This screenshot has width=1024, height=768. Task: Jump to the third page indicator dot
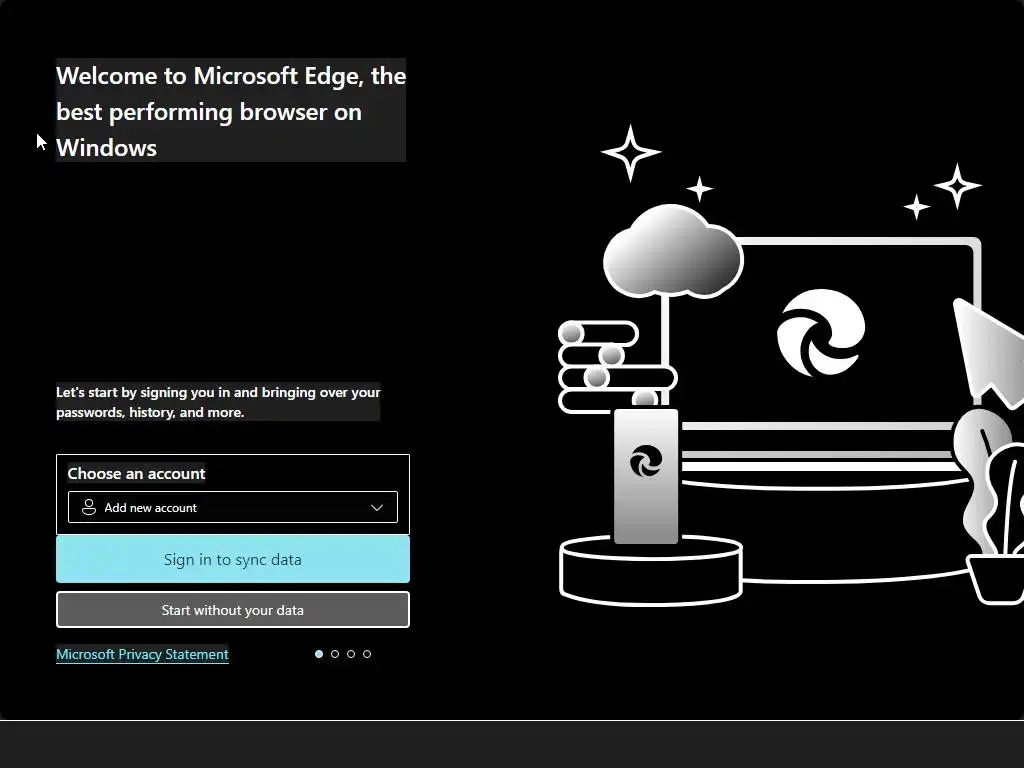(x=351, y=654)
